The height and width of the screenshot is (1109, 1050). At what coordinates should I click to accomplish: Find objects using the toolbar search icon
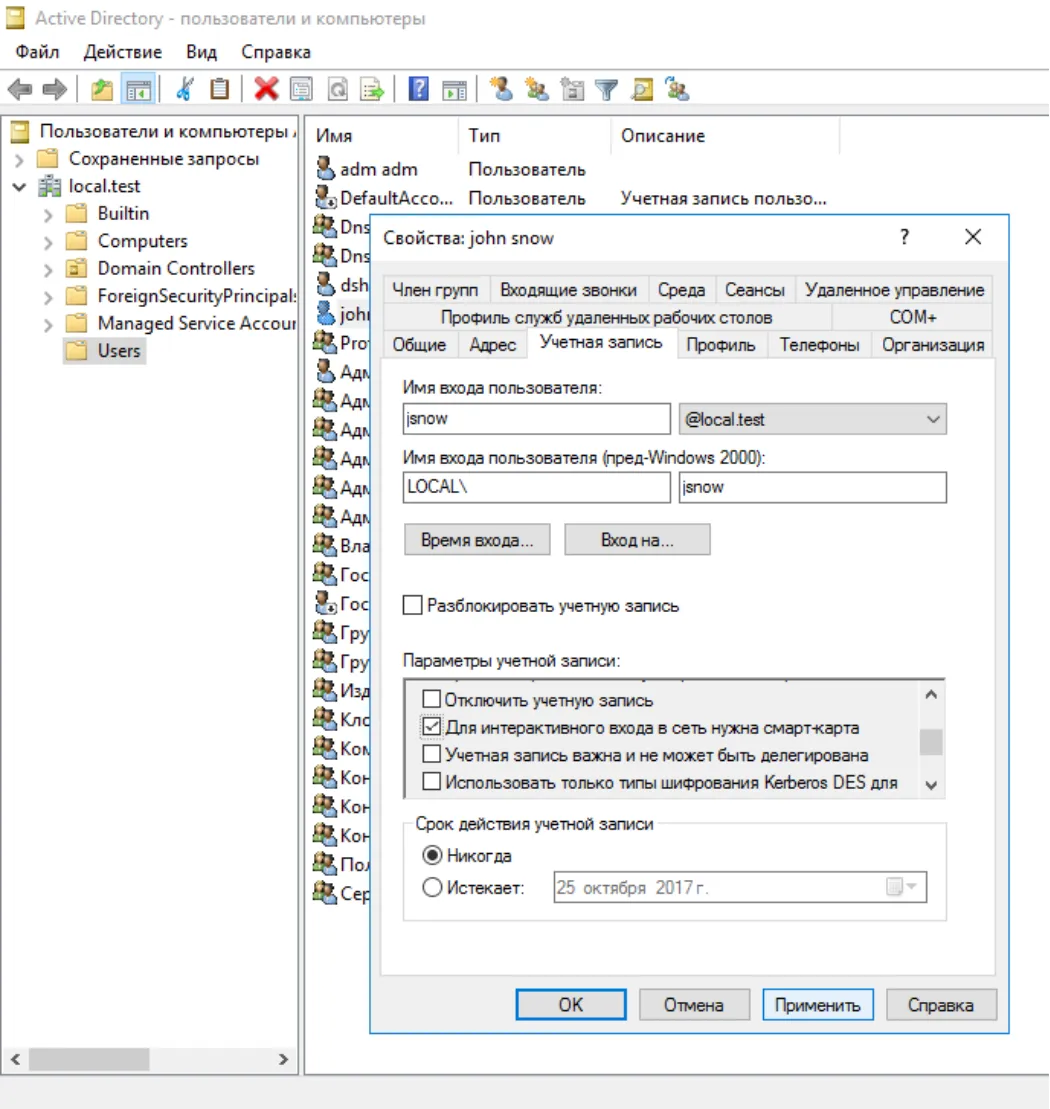(642, 90)
